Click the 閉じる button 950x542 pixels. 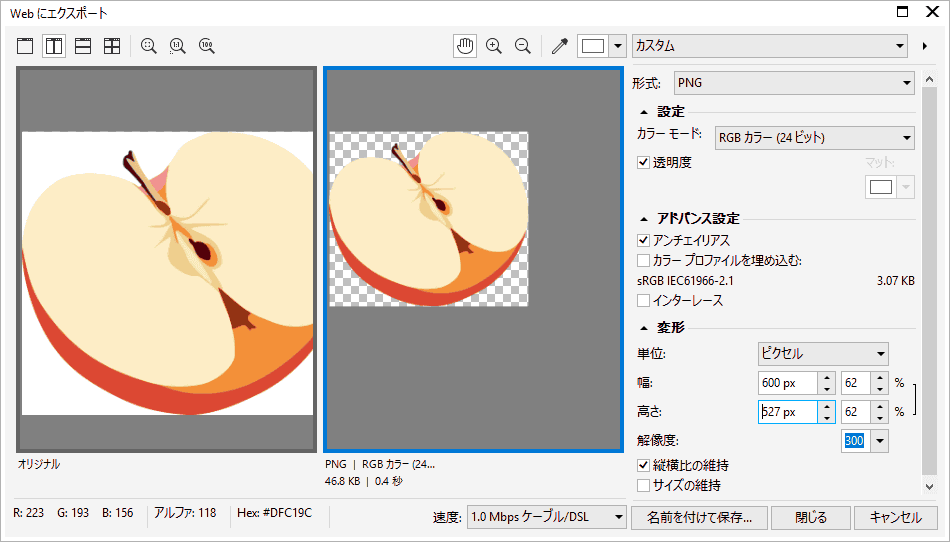(811, 518)
